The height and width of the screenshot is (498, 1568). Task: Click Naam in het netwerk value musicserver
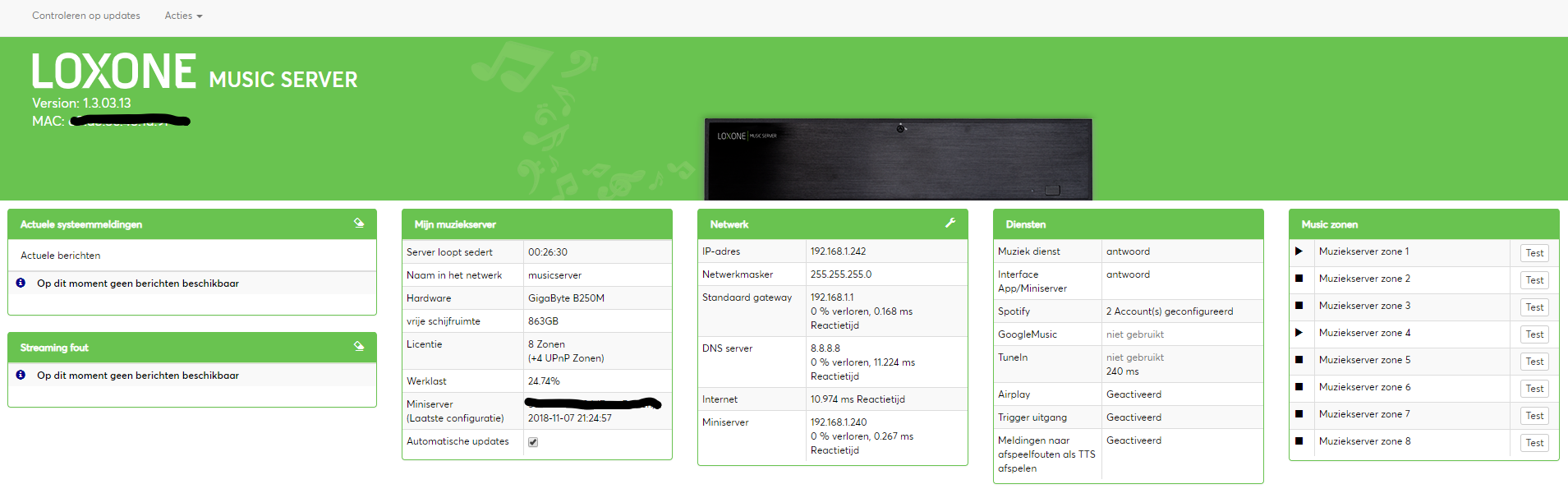[554, 275]
